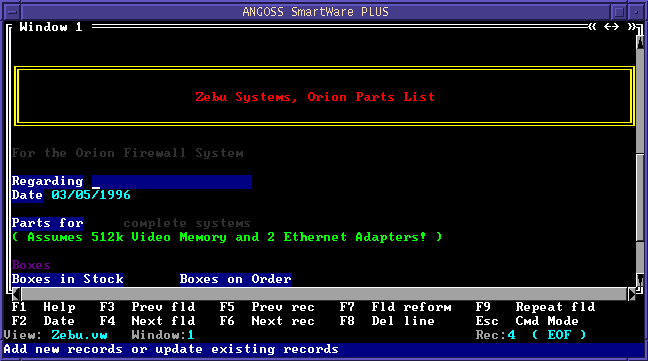Select Esc Cmd Mode command

527,321
